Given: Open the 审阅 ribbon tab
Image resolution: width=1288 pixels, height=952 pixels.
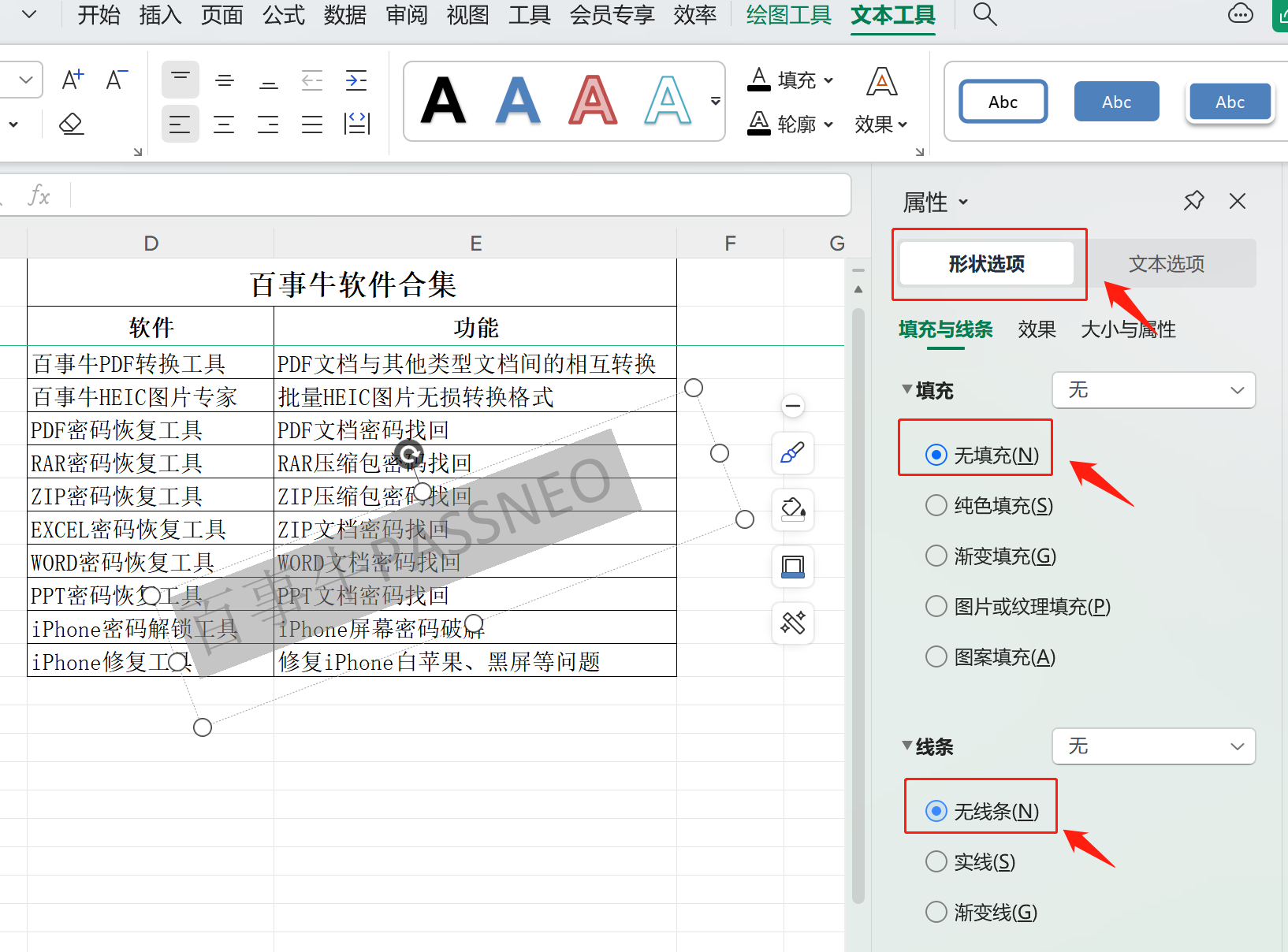Looking at the screenshot, I should coord(407,14).
